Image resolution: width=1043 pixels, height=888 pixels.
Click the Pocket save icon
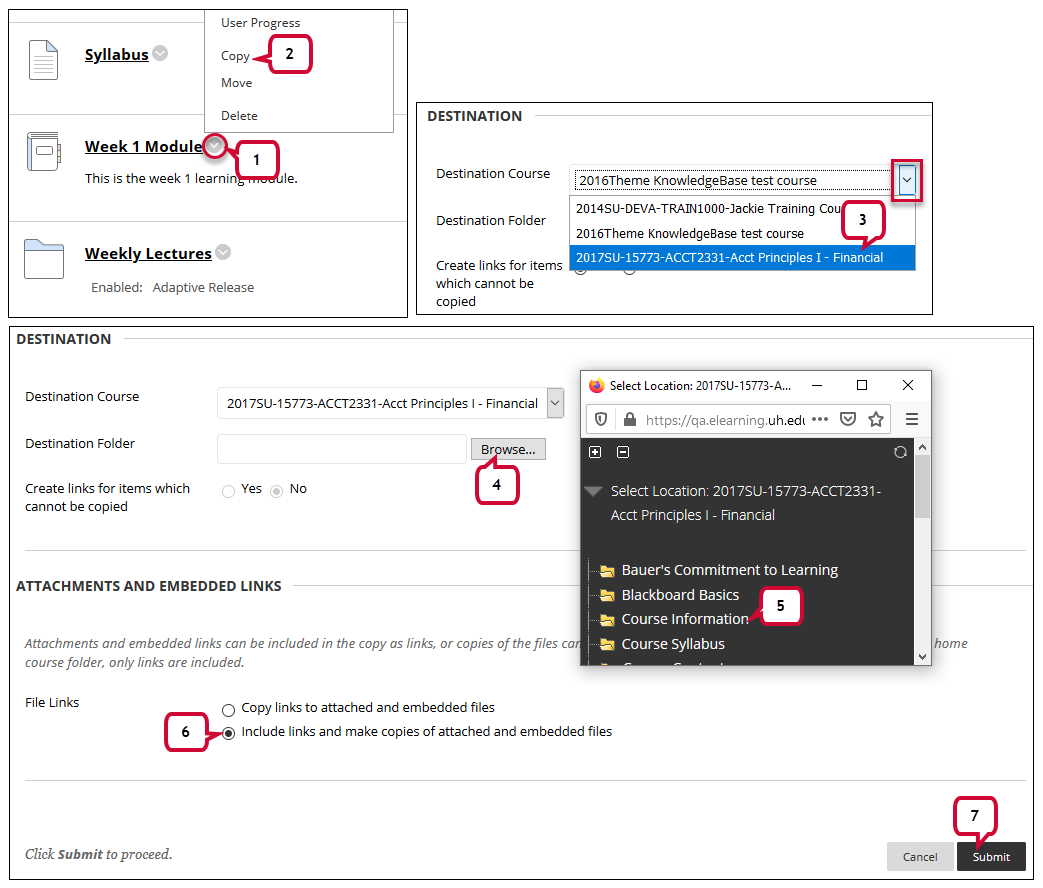coord(847,419)
